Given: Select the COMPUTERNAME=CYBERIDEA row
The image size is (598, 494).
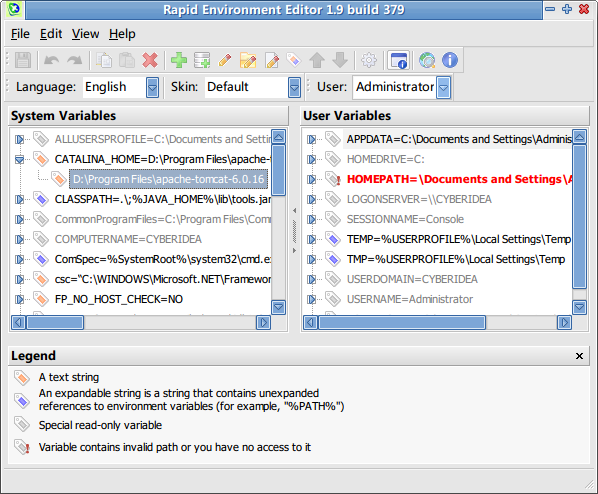Looking at the screenshot, I should tap(128, 239).
